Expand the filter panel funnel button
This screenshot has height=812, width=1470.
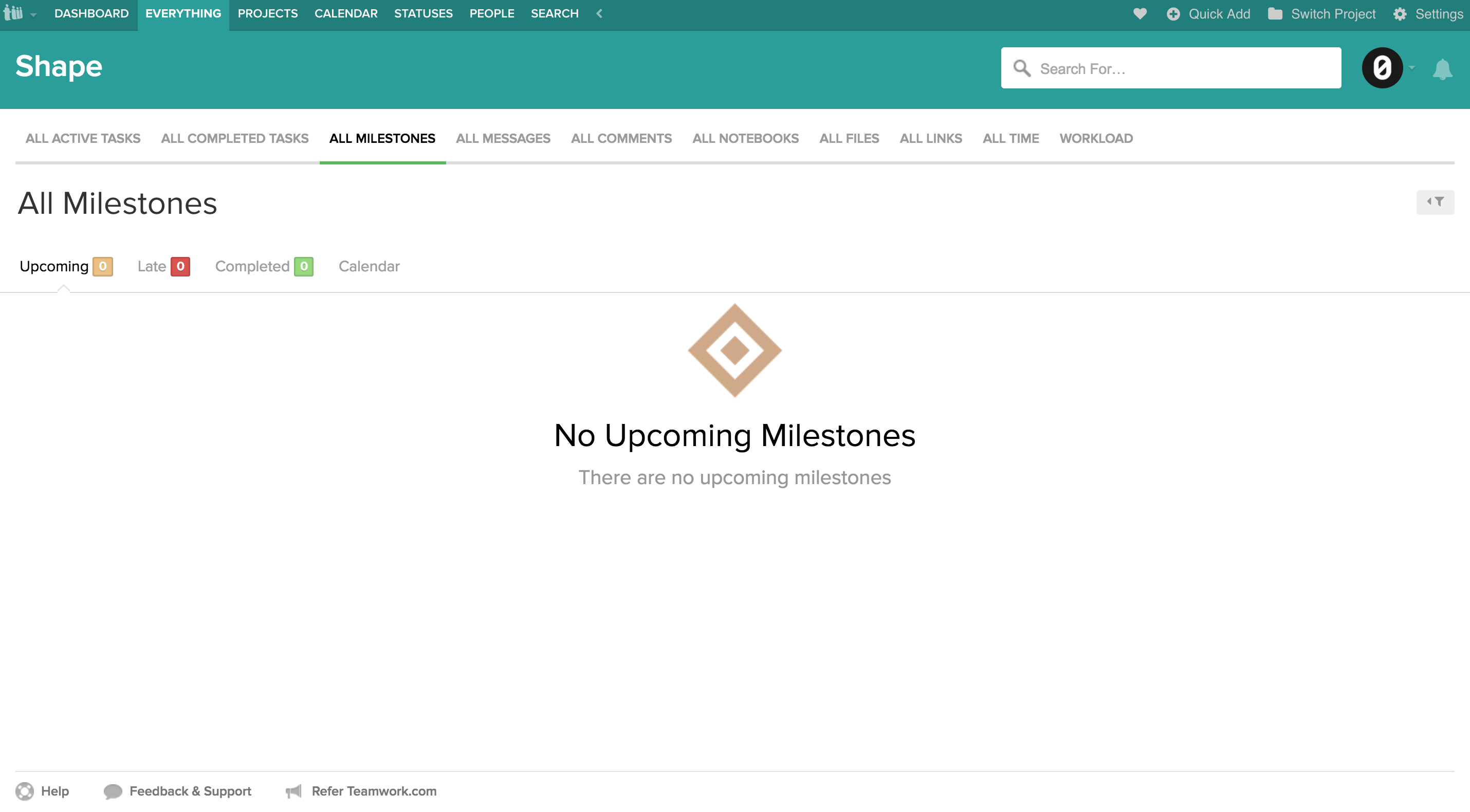(1435, 202)
